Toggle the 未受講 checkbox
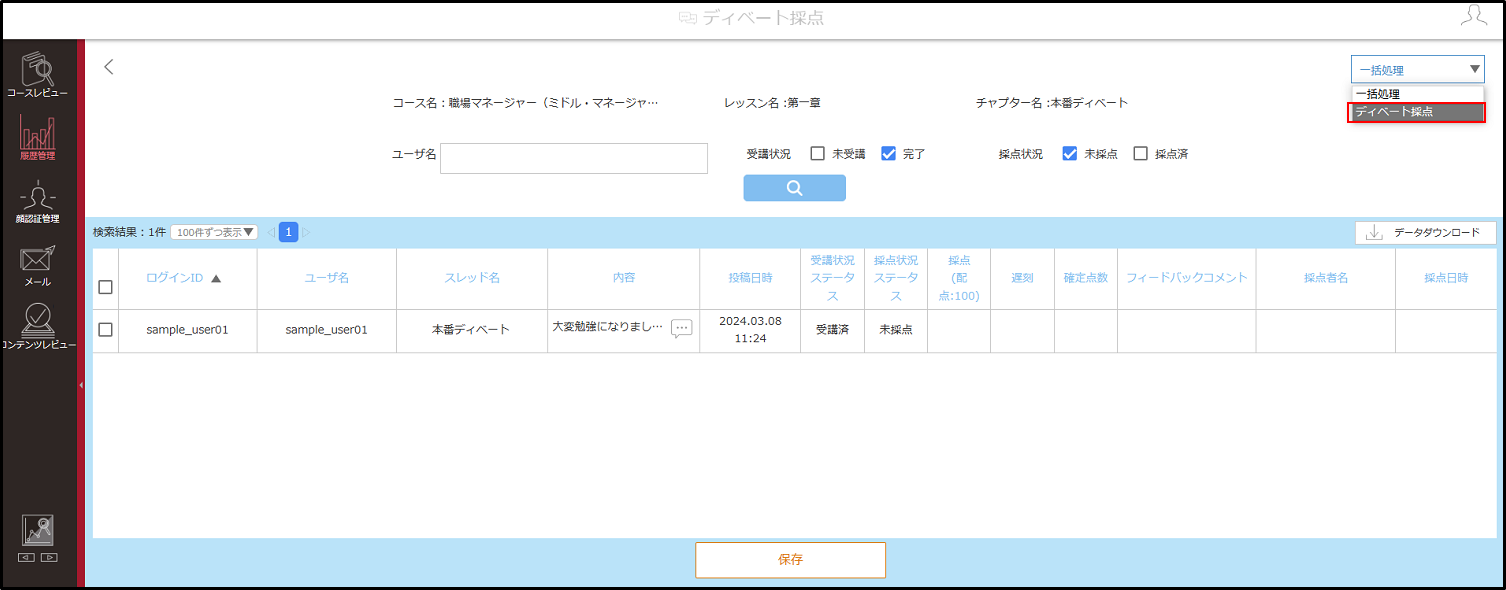Image resolution: width=1506 pixels, height=590 pixels. (817, 154)
